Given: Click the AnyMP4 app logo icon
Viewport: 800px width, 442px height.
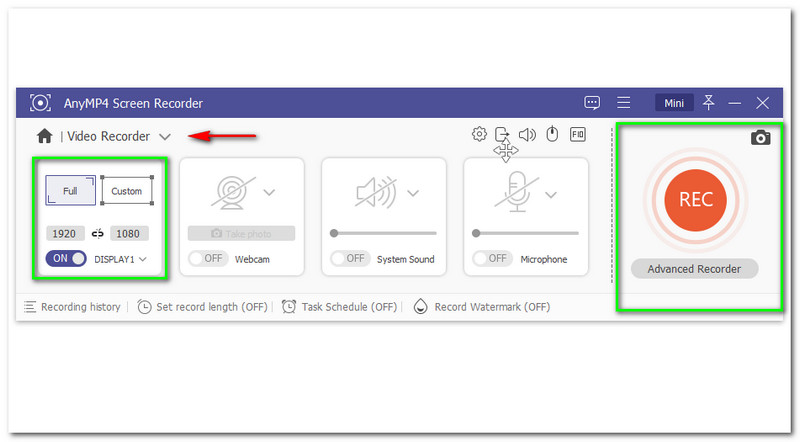Looking at the screenshot, I should [40, 103].
